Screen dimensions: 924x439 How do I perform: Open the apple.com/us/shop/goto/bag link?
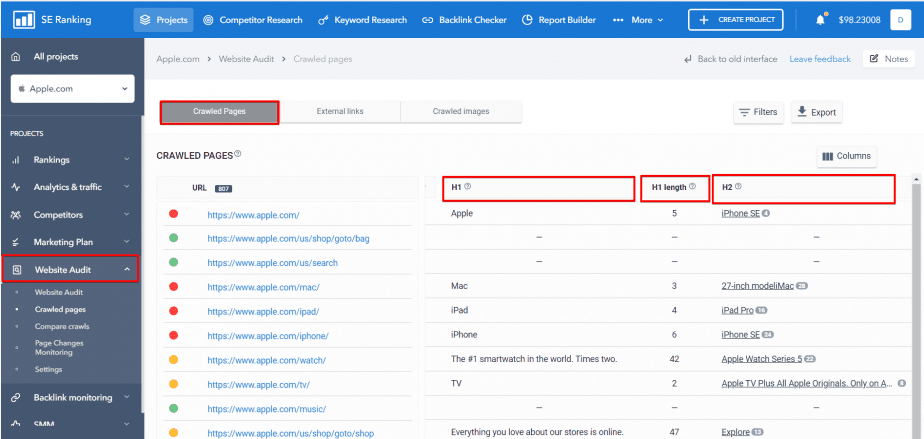tap(289, 239)
